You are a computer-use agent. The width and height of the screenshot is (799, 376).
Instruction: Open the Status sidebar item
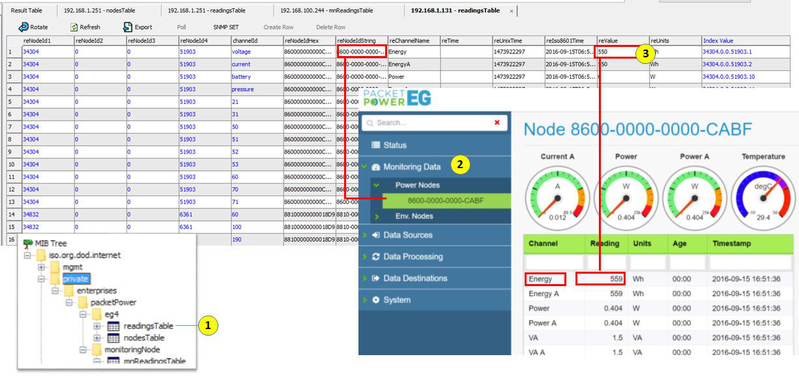coord(376,145)
